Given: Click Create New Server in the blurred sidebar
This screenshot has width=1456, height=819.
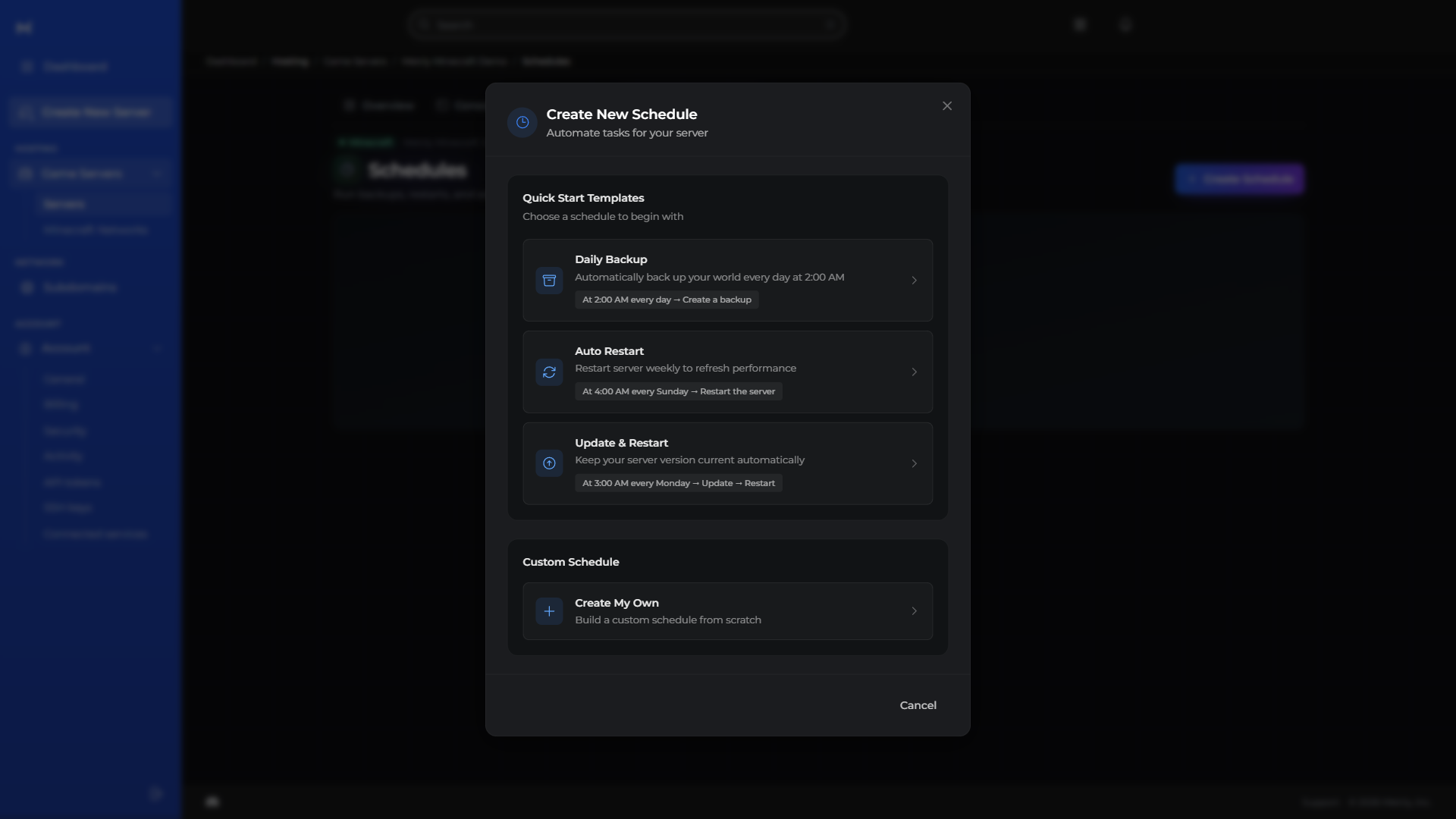Looking at the screenshot, I should [x=91, y=112].
